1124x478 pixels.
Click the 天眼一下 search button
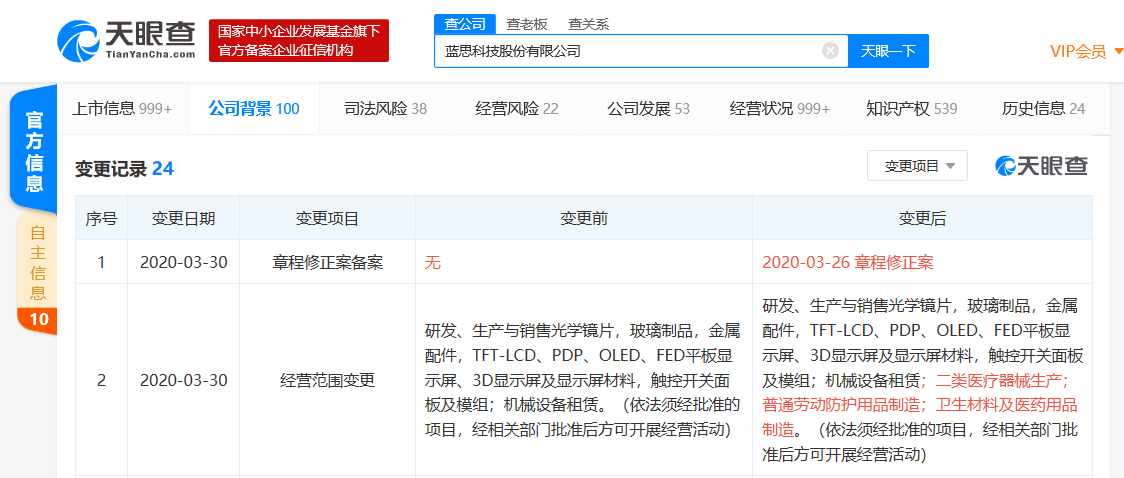click(x=888, y=51)
